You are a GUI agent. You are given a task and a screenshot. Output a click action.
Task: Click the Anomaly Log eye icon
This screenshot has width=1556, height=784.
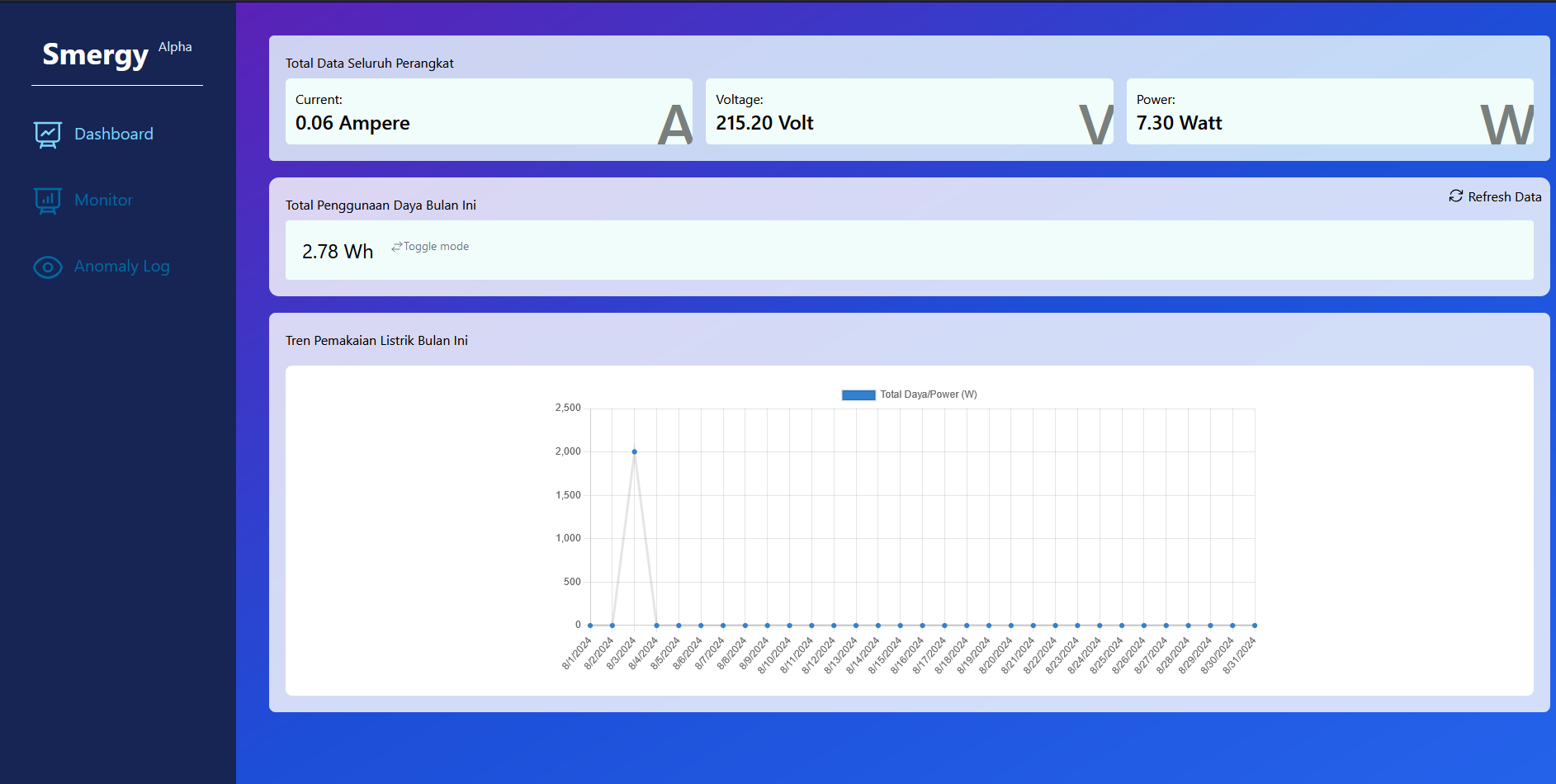point(48,267)
